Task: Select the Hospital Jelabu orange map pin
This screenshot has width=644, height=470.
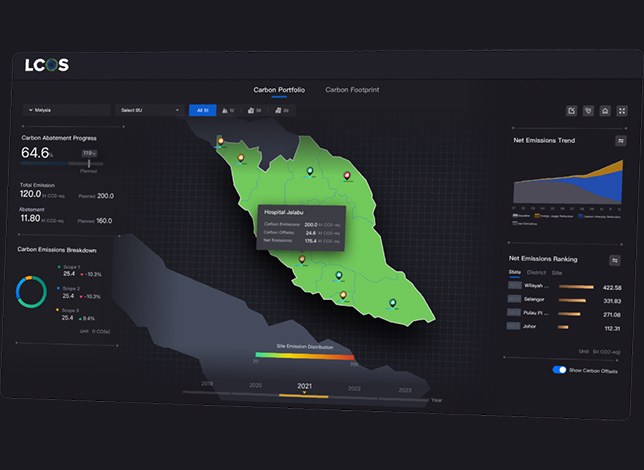Action: [302, 259]
